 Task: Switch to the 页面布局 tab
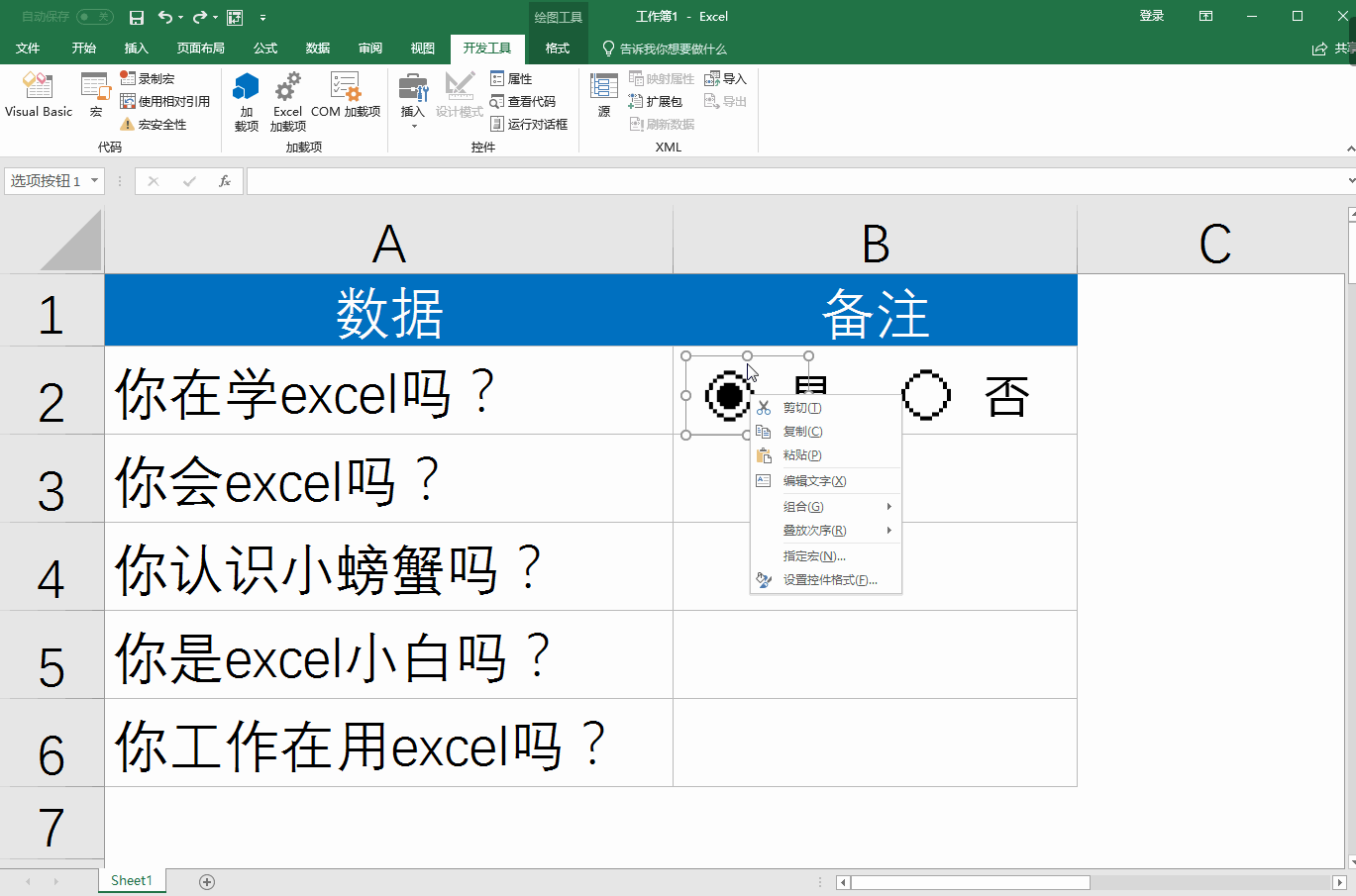(x=201, y=49)
